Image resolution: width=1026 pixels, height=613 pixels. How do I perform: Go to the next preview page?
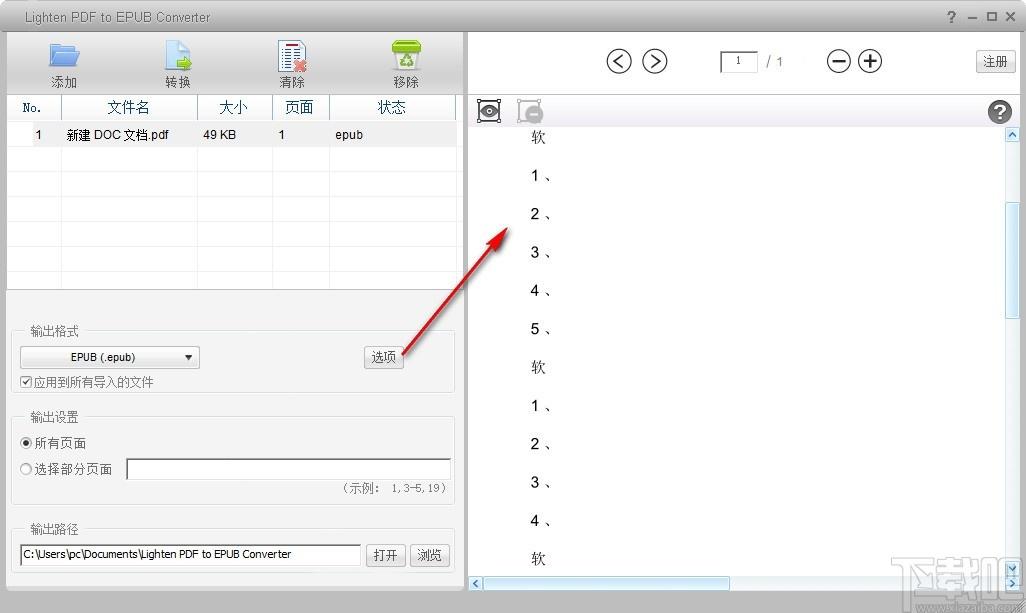click(654, 61)
